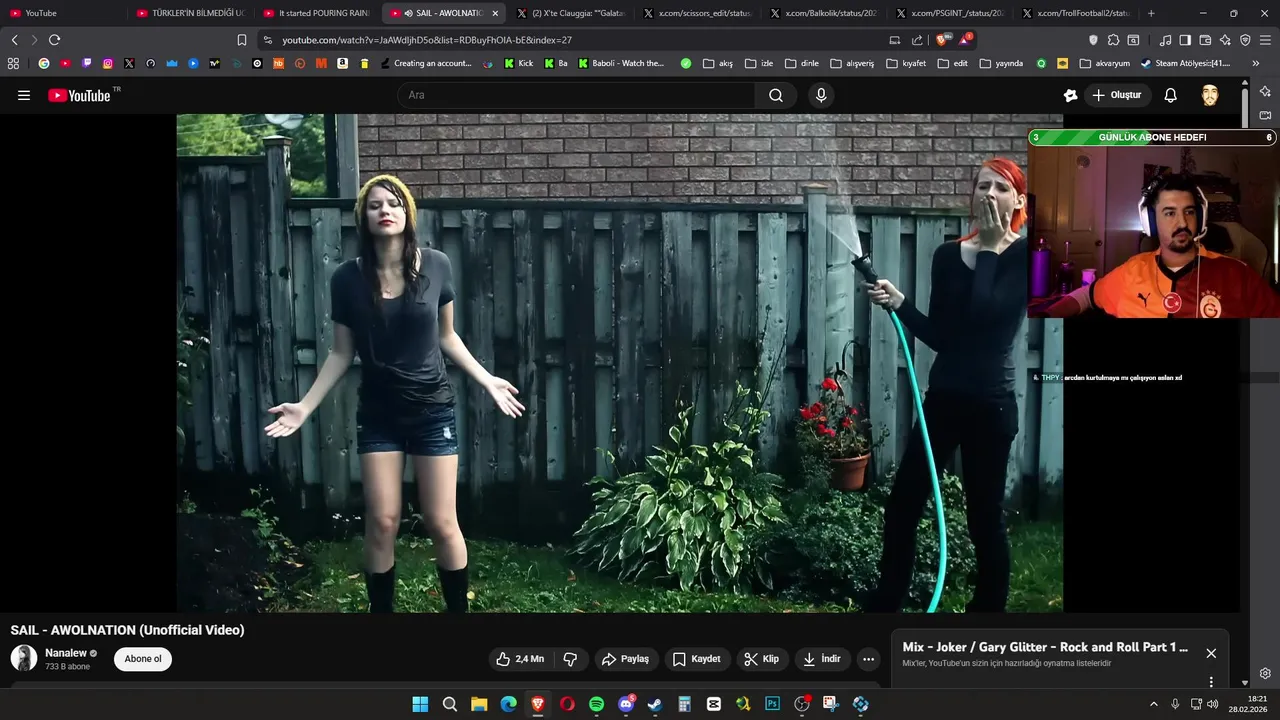
Task: Open the kıyafet bookmarks folder
Action: point(906,63)
